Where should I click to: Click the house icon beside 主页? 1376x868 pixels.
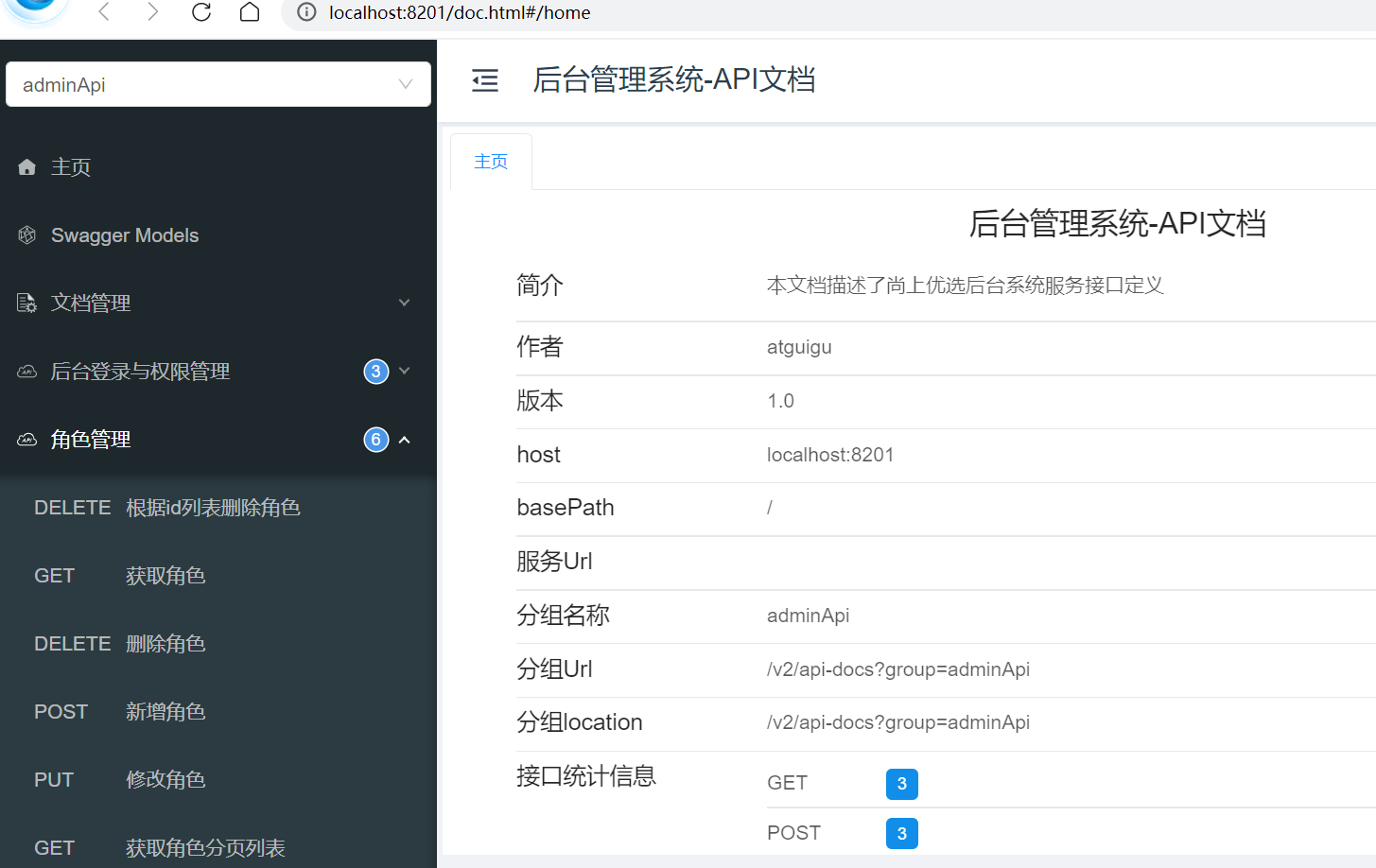coord(27,167)
